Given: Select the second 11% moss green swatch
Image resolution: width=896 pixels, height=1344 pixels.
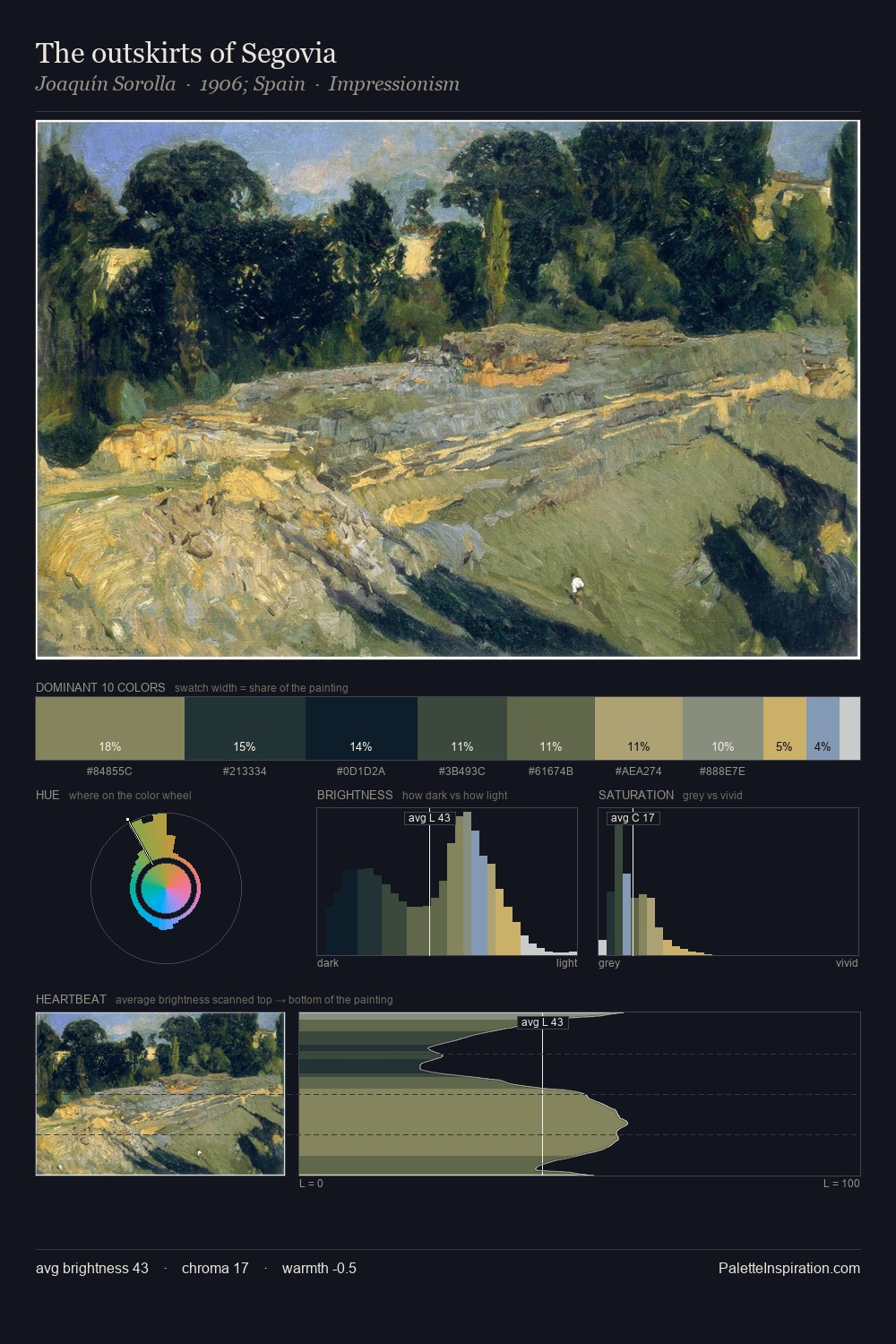Looking at the screenshot, I should pyautogui.click(x=551, y=728).
